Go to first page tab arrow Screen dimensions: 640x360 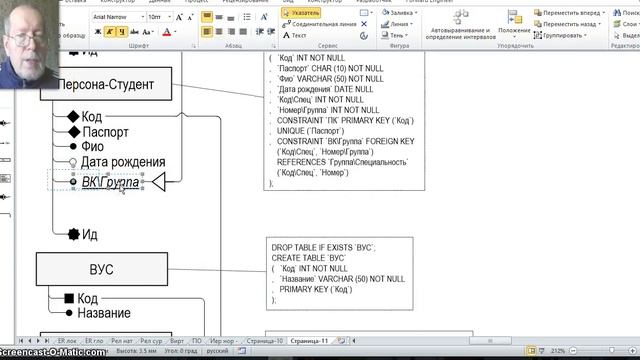tap(21, 340)
